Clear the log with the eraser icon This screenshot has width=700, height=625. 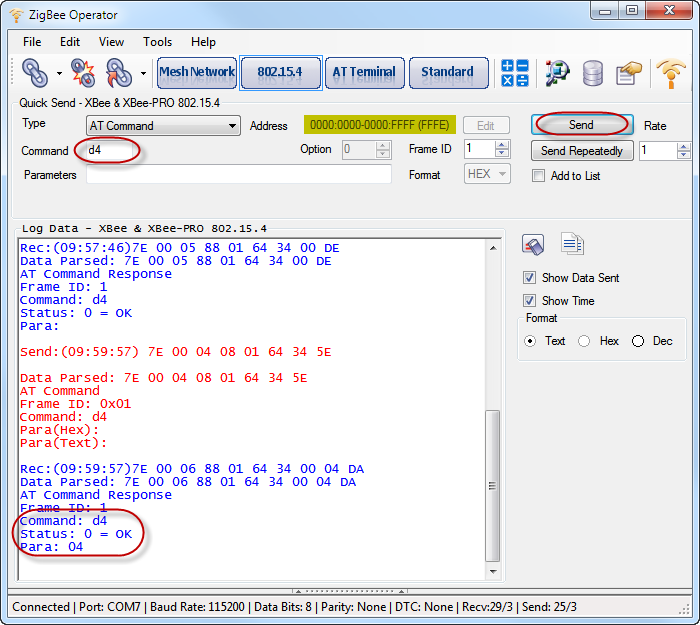point(533,245)
